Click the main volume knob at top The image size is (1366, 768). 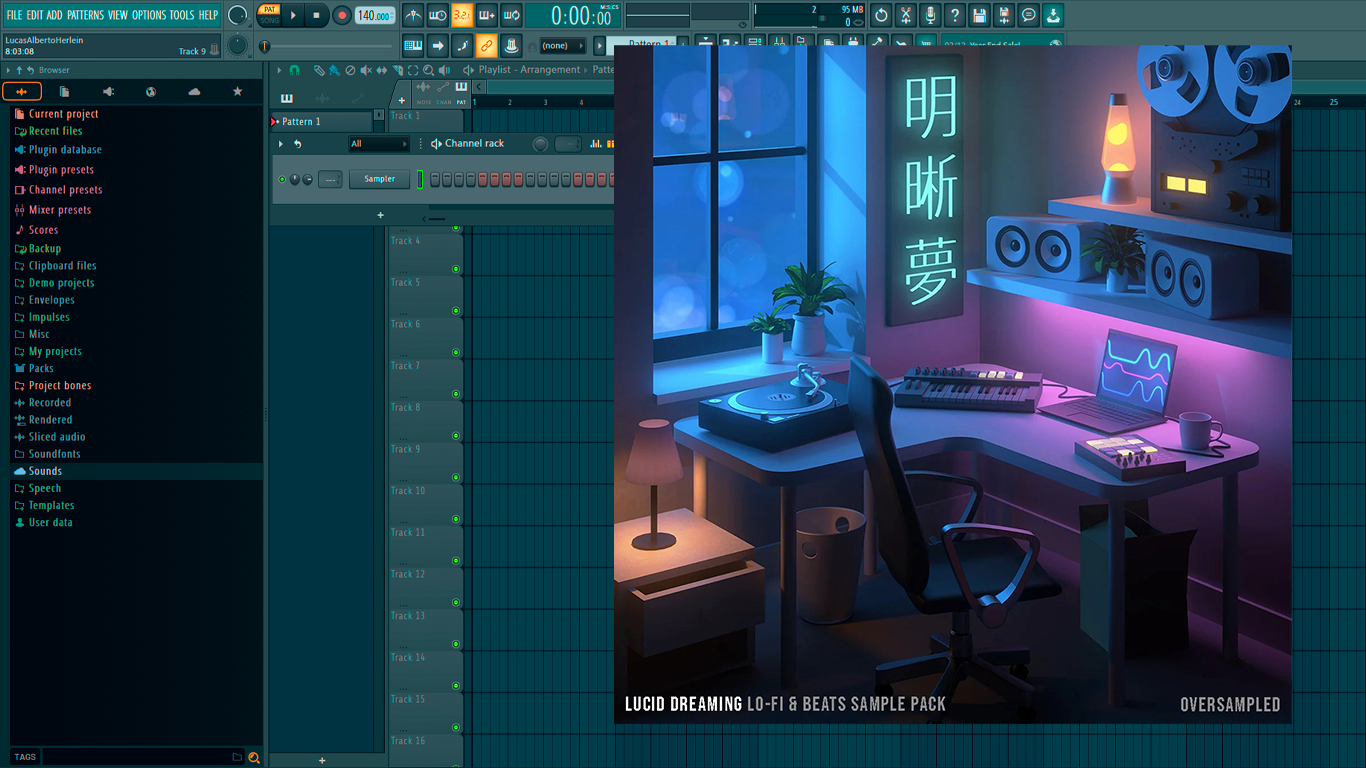pyautogui.click(x=238, y=15)
